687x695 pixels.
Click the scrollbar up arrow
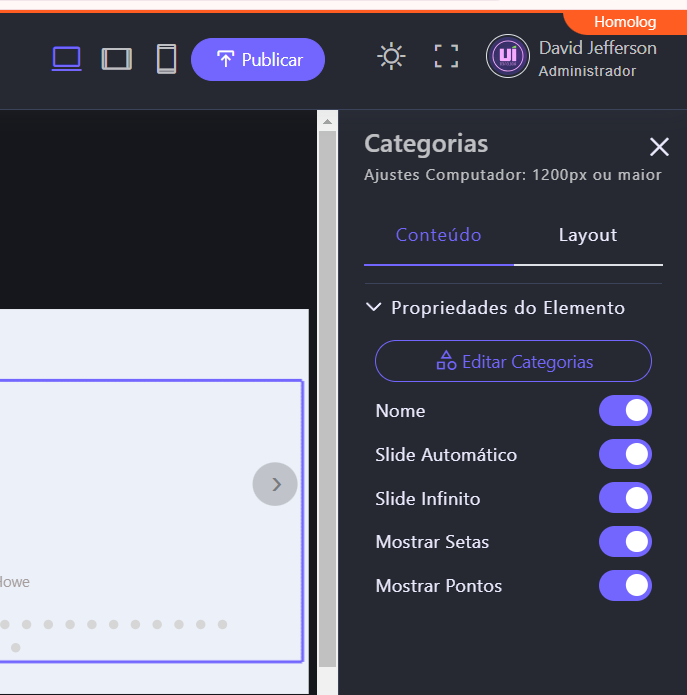pyautogui.click(x=326, y=121)
